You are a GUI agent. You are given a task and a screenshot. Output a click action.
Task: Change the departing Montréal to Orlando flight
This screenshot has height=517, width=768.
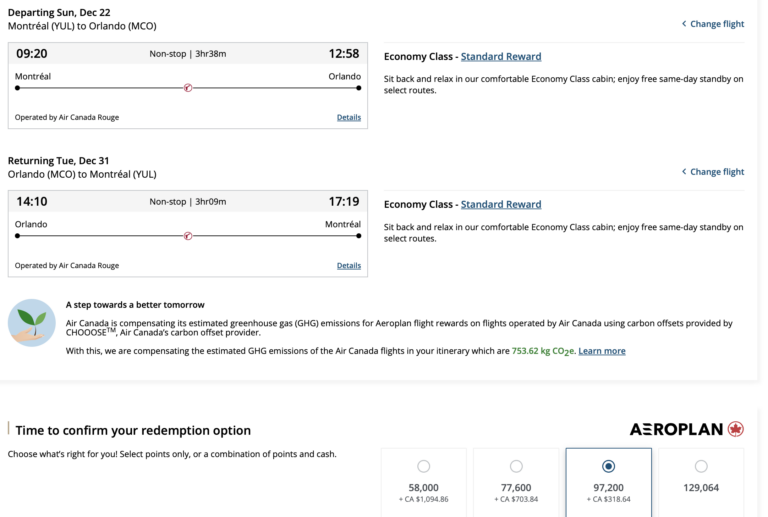pyautogui.click(x=713, y=24)
